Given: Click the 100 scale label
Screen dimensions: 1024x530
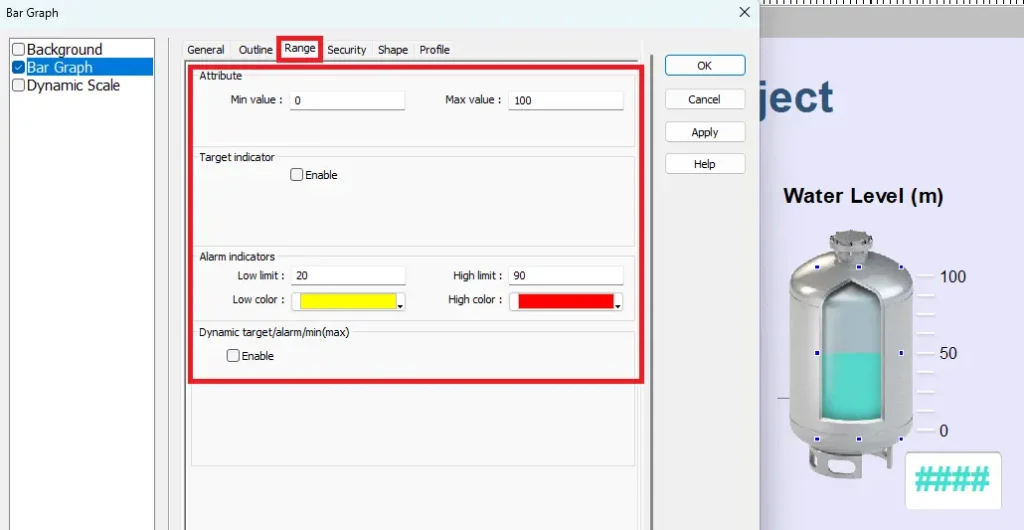Looking at the screenshot, I should click(x=953, y=277).
